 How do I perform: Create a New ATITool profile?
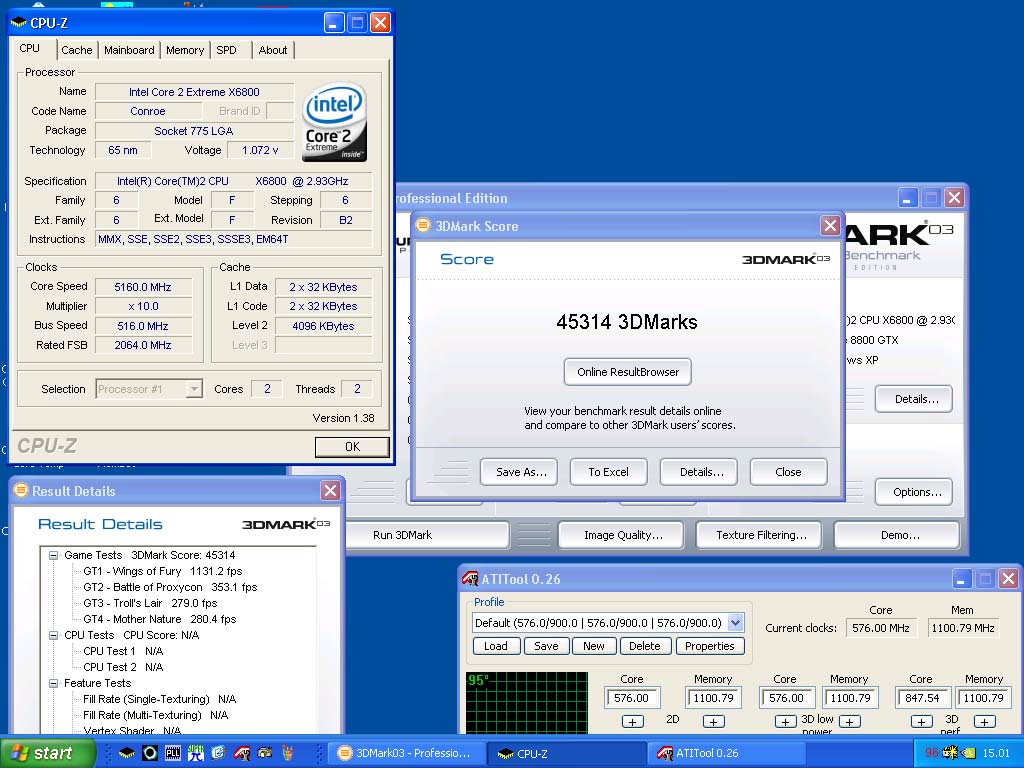594,646
